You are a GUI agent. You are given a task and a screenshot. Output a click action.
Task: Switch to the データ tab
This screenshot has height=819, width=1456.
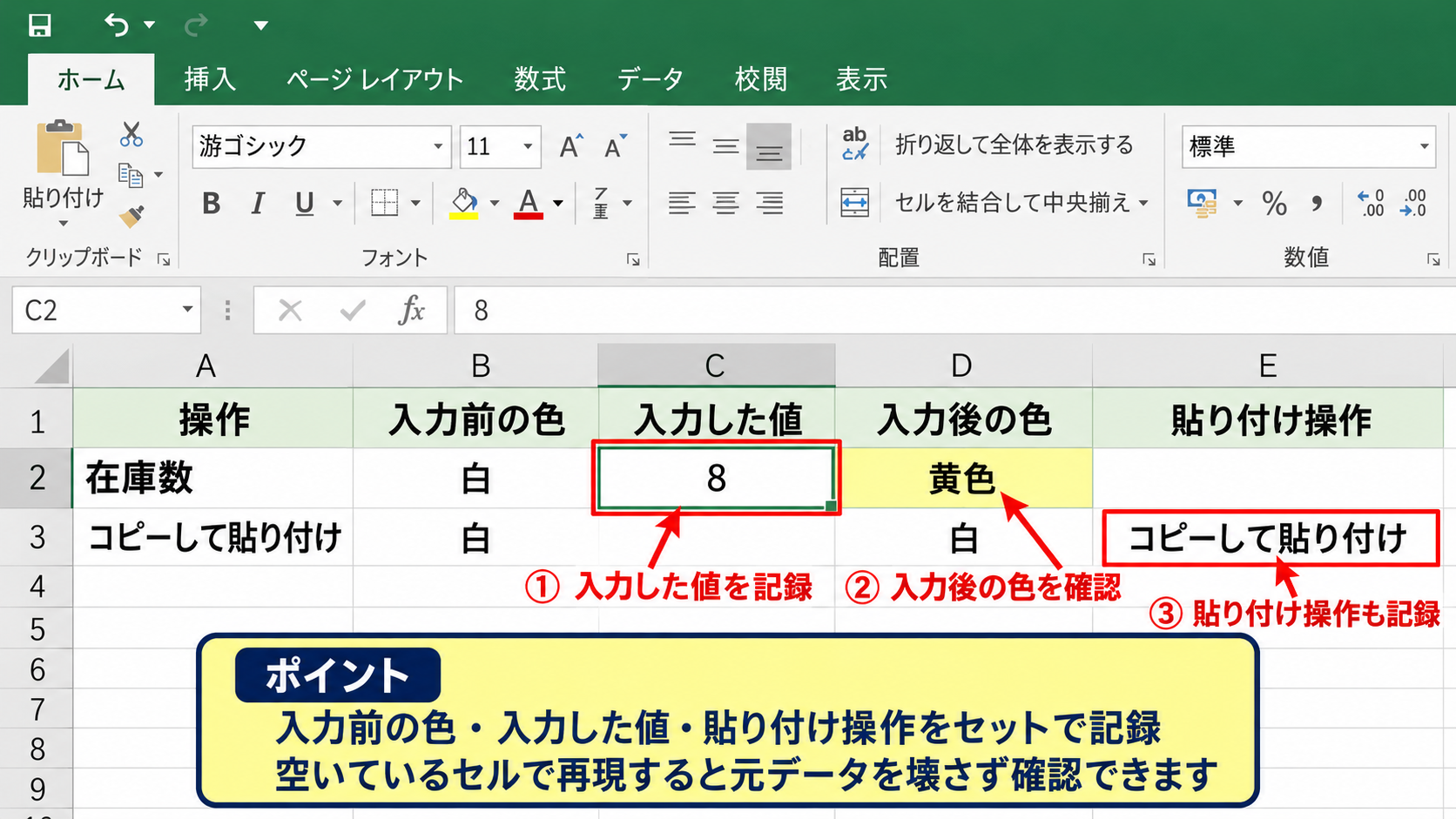(x=650, y=79)
